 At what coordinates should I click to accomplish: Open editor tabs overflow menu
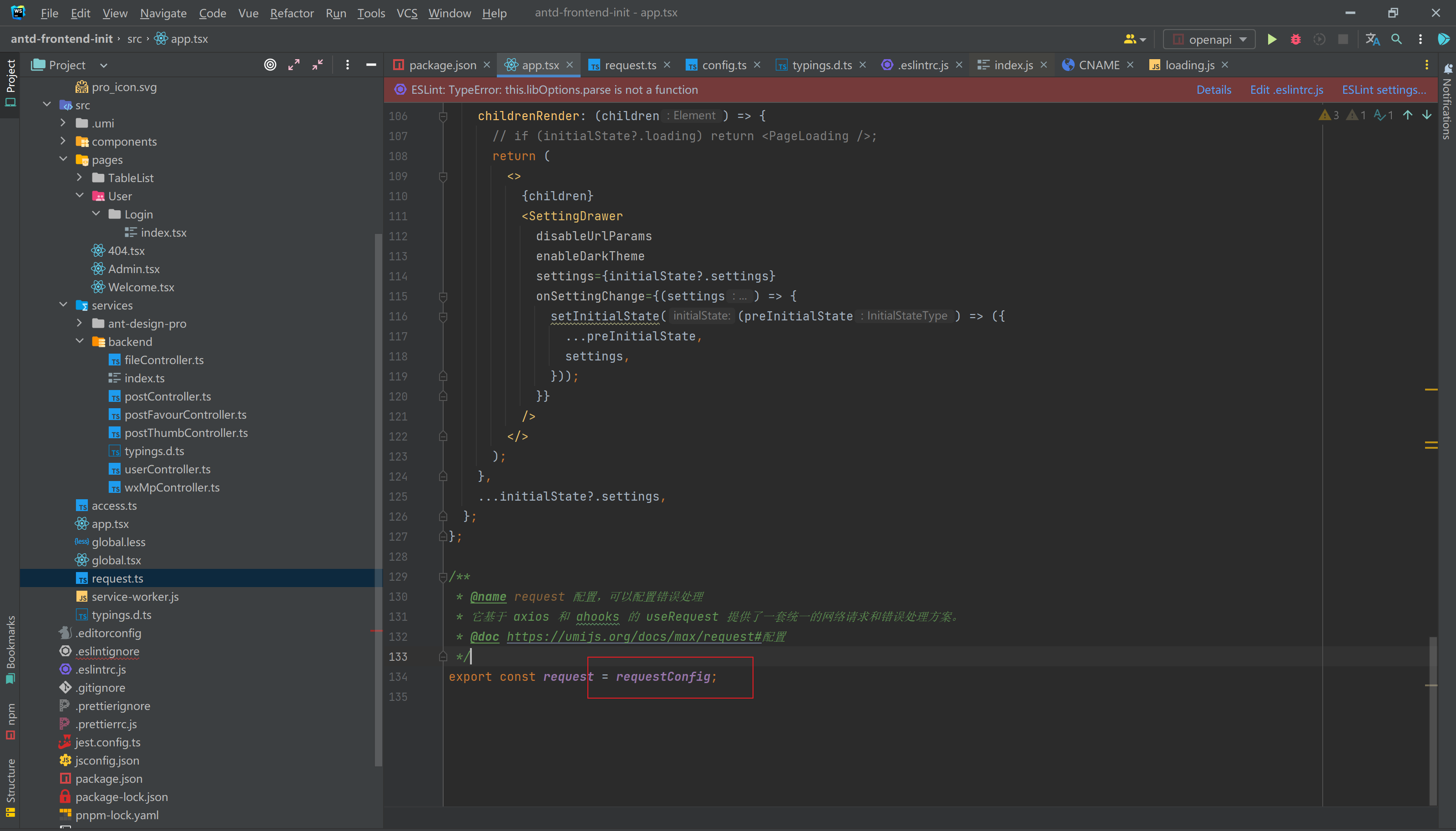pyautogui.click(x=1427, y=65)
